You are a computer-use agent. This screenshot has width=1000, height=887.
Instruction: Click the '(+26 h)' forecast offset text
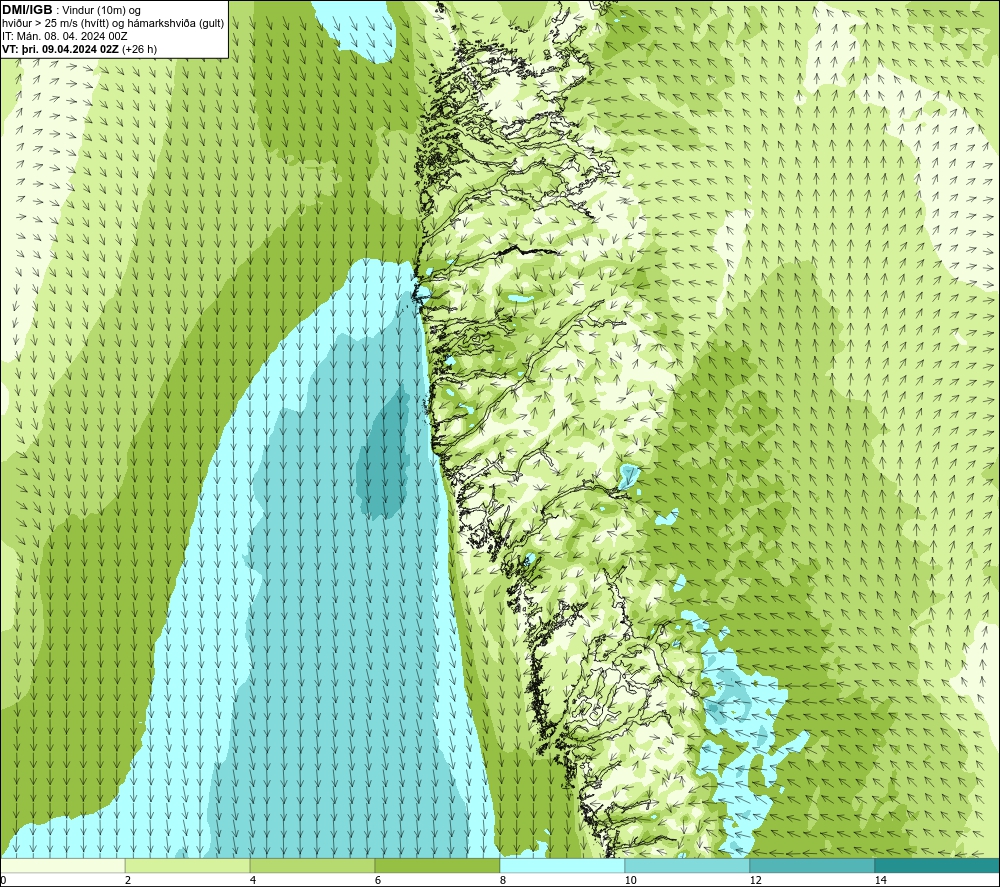pos(139,49)
